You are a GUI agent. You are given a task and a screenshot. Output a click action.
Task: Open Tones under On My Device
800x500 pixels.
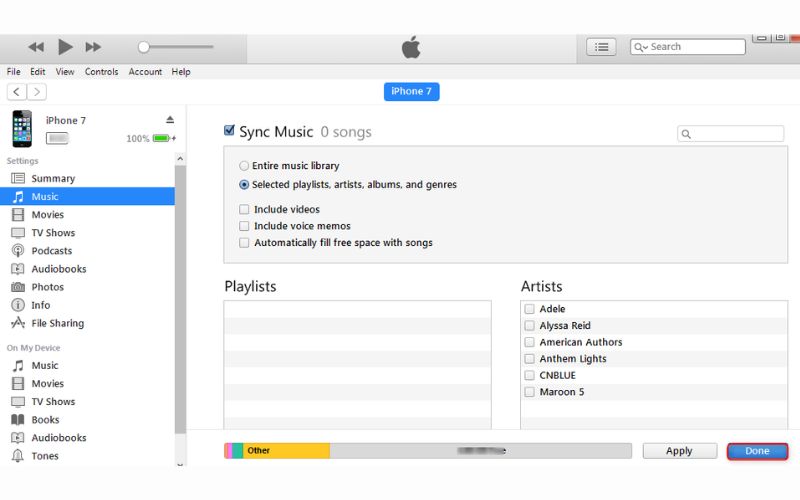87,456
